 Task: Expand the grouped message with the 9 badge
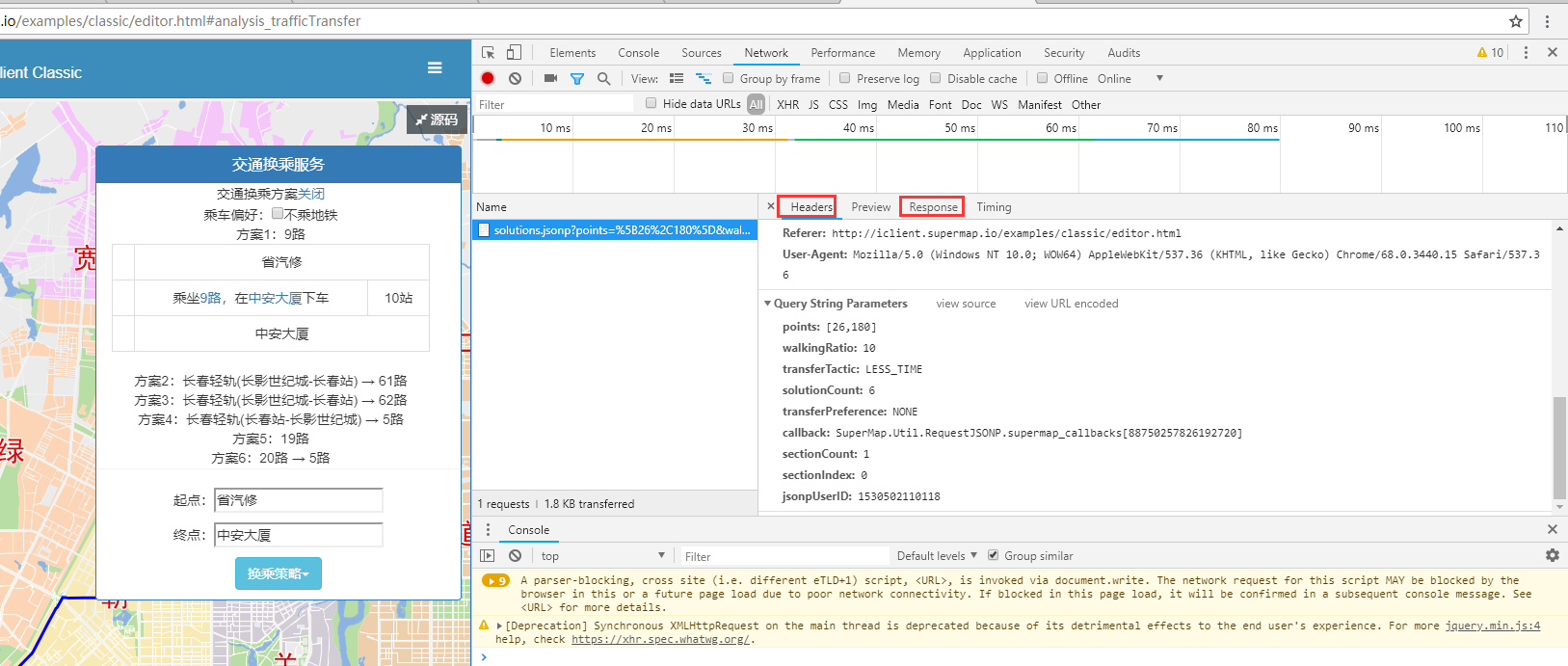click(x=495, y=581)
